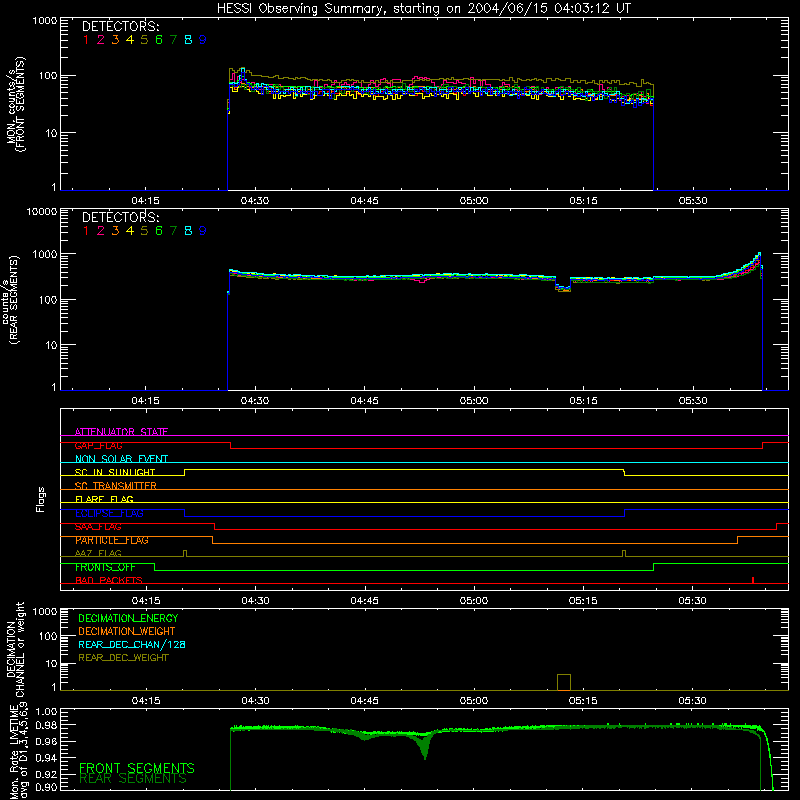
Task: Click green detector 6 in rear segments legend
Action: pos(159,231)
